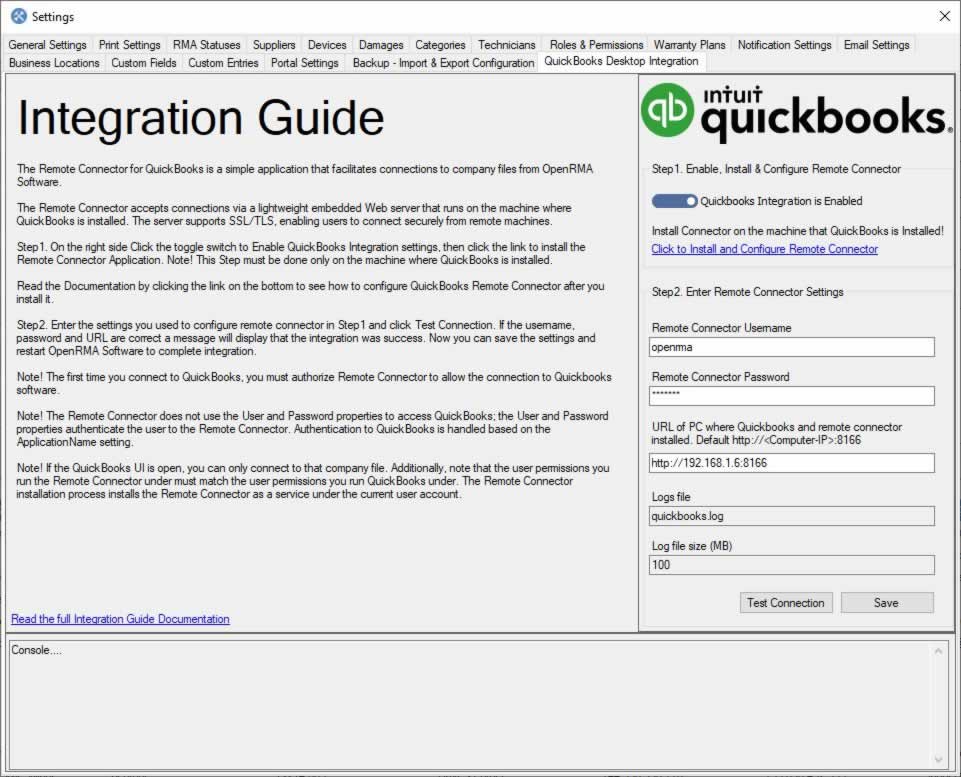The height and width of the screenshot is (777, 961).
Task: Switch to the Categories tab
Action: click(x=440, y=45)
